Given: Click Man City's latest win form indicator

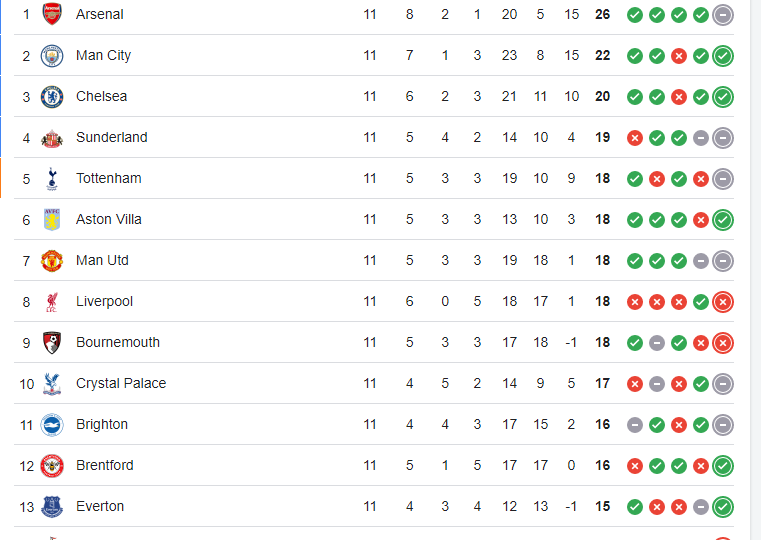Looking at the screenshot, I should 723,56.
